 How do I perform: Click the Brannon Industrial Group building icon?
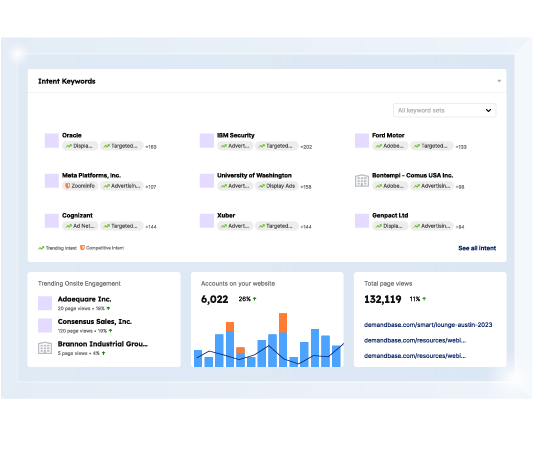pos(45,348)
